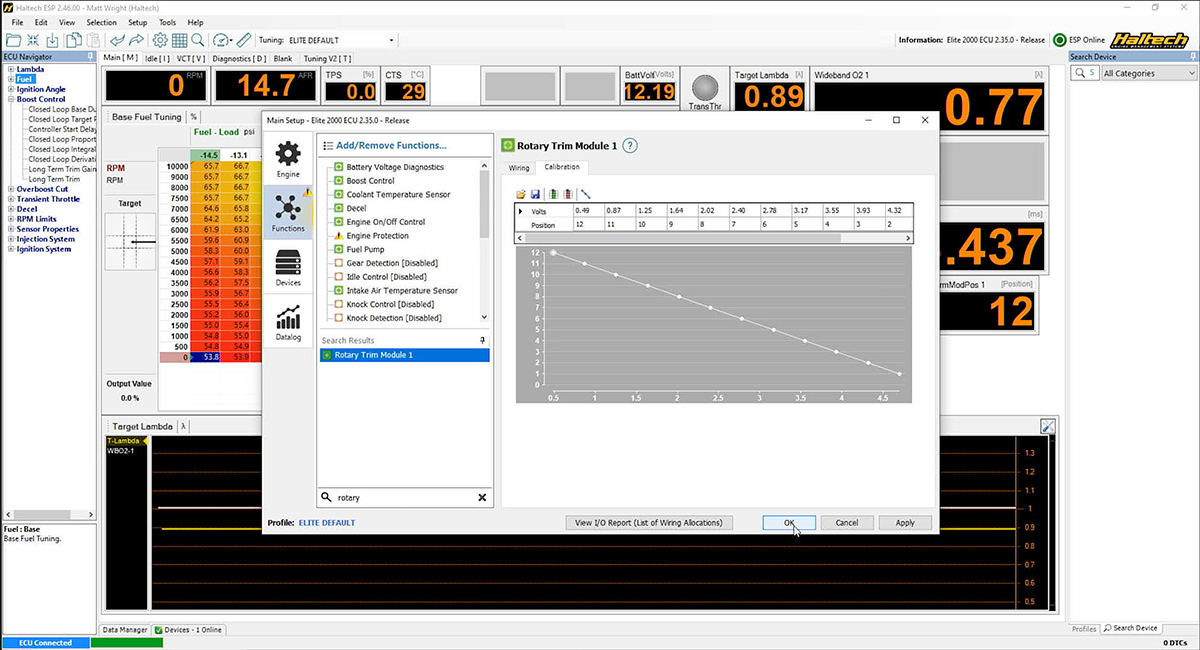This screenshot has width=1200, height=650.
Task: Click the undo arrow in main toolbar
Action: click(x=117, y=40)
